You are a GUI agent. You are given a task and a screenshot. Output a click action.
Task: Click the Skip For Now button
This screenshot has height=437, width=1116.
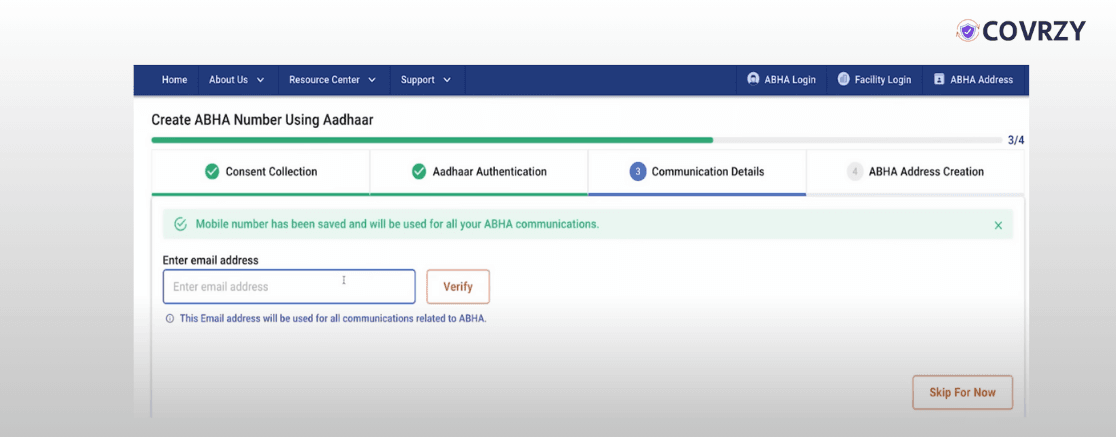click(x=962, y=392)
